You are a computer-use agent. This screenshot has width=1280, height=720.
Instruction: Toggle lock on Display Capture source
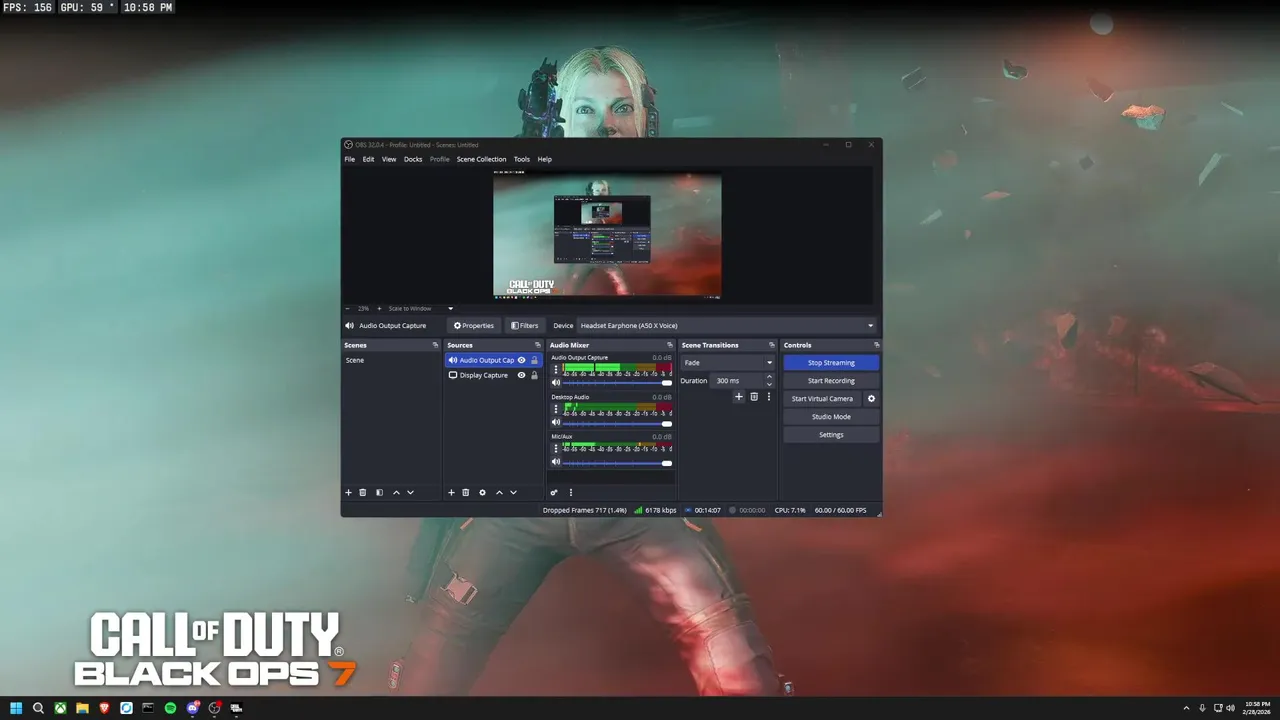(x=534, y=375)
